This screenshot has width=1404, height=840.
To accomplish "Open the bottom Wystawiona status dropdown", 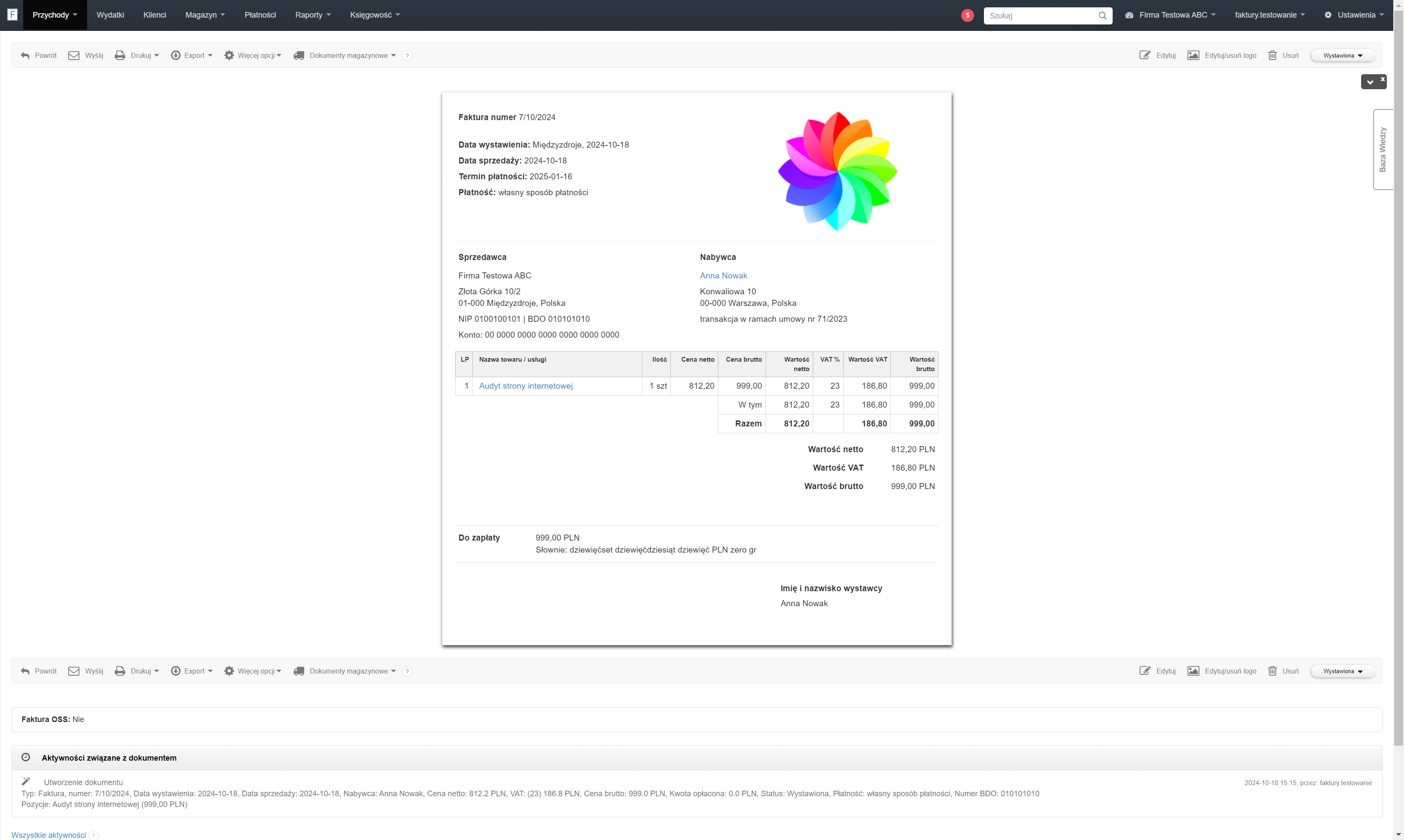I will tap(1343, 671).
